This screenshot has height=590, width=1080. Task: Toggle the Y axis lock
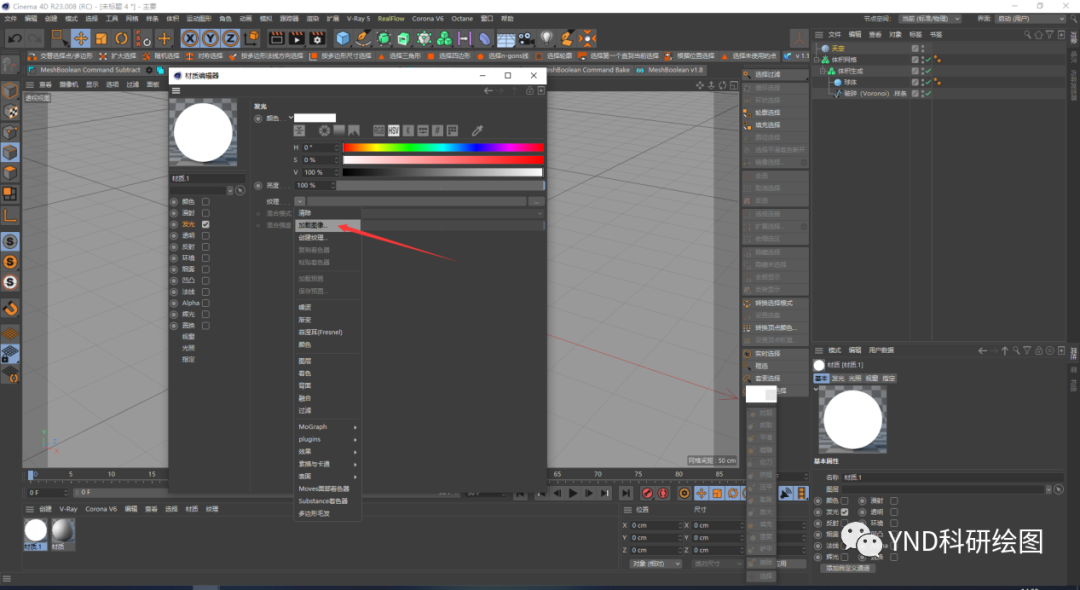[210, 39]
